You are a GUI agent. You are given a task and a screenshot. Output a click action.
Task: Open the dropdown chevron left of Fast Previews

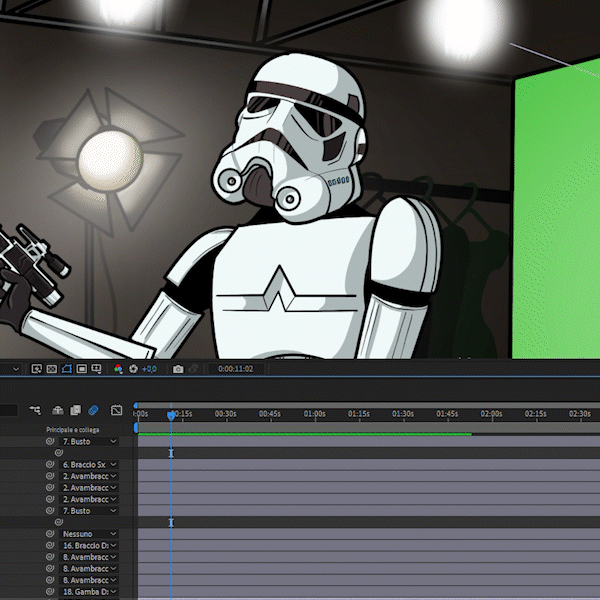tap(16, 369)
